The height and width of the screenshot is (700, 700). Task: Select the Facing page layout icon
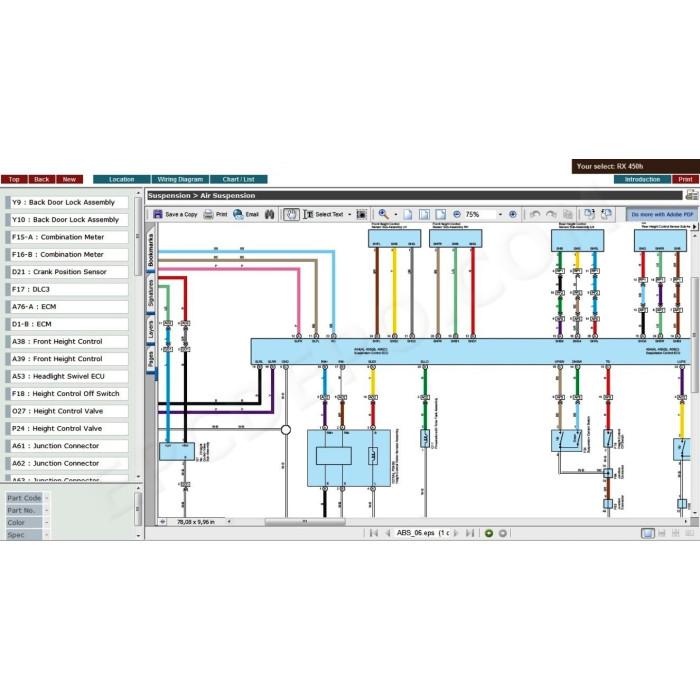coord(690,533)
